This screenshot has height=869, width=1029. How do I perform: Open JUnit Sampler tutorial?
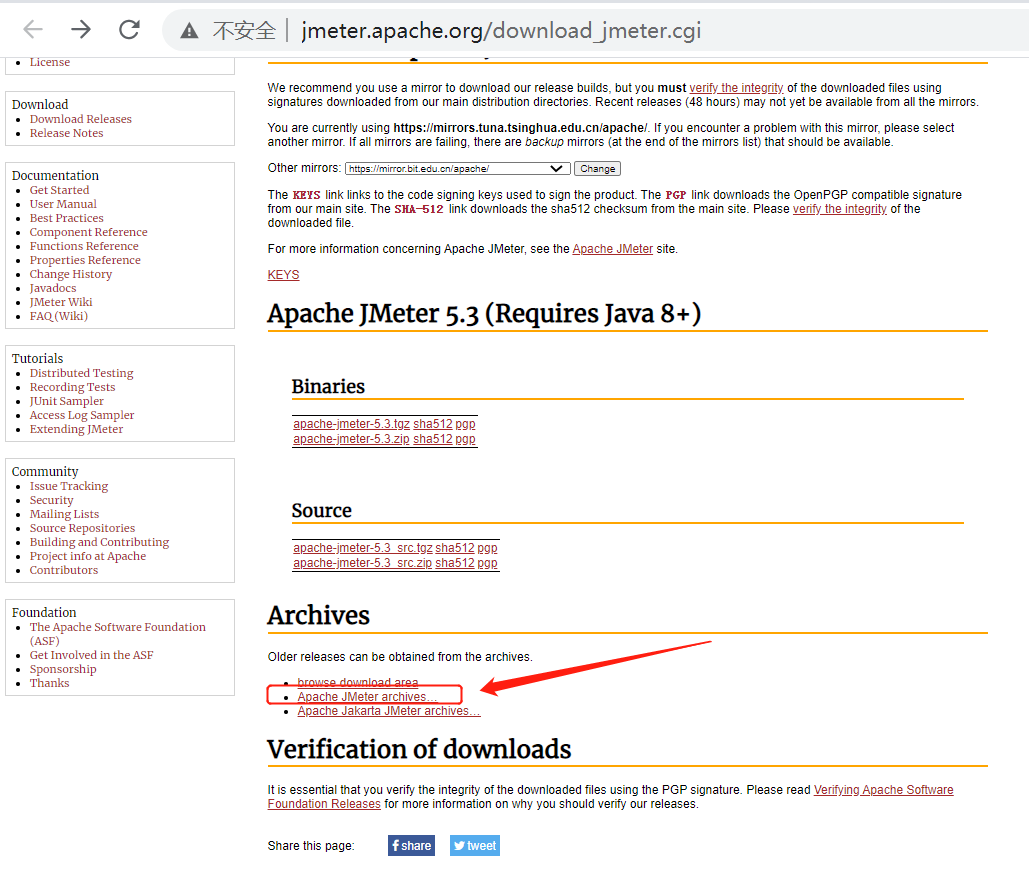point(66,401)
